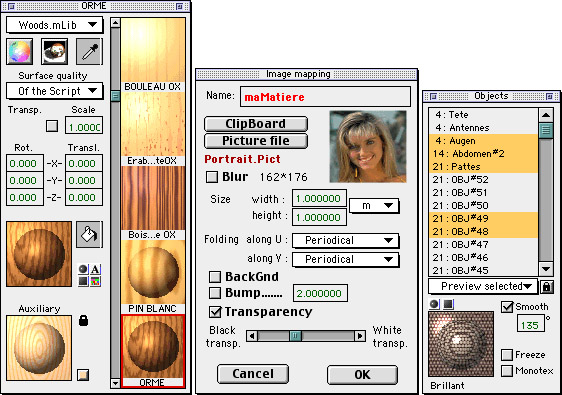Click the padlock beside Auxiliary preview

click(x=83, y=320)
